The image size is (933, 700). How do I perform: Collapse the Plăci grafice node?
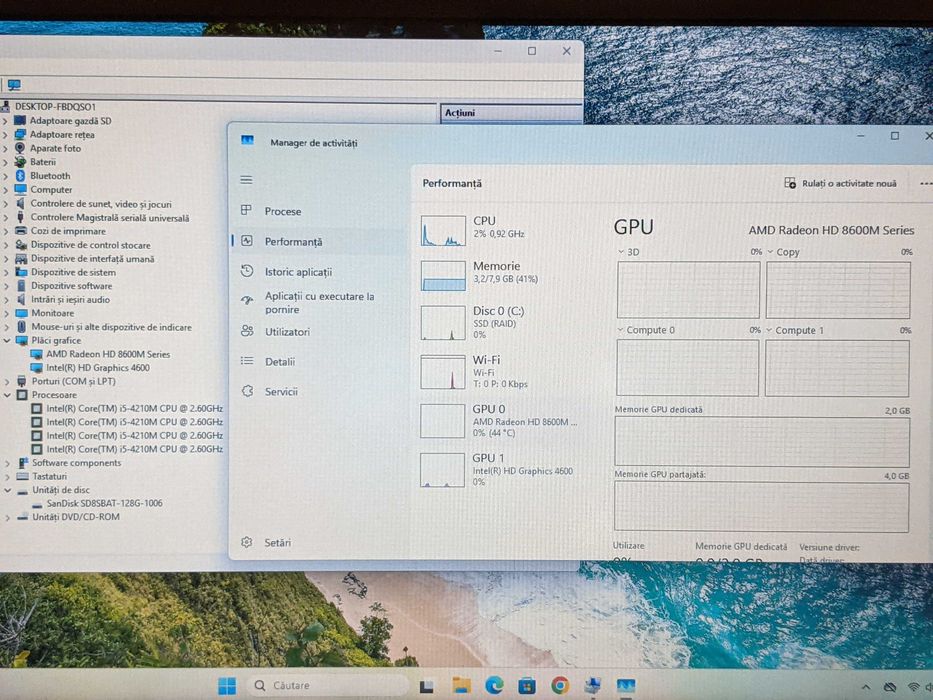(x=7, y=340)
